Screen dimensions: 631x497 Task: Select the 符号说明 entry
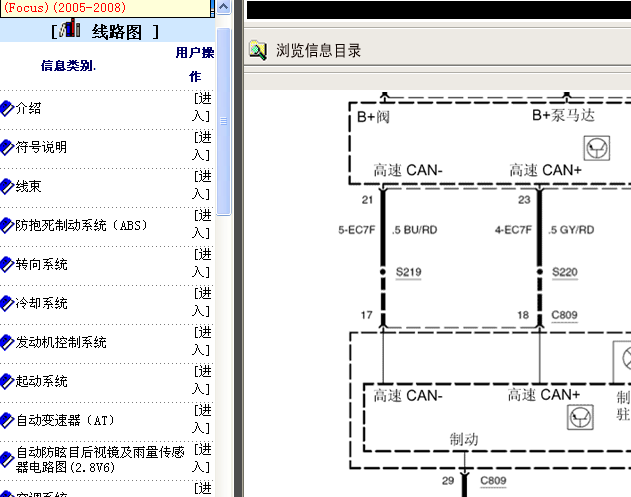coord(41,147)
